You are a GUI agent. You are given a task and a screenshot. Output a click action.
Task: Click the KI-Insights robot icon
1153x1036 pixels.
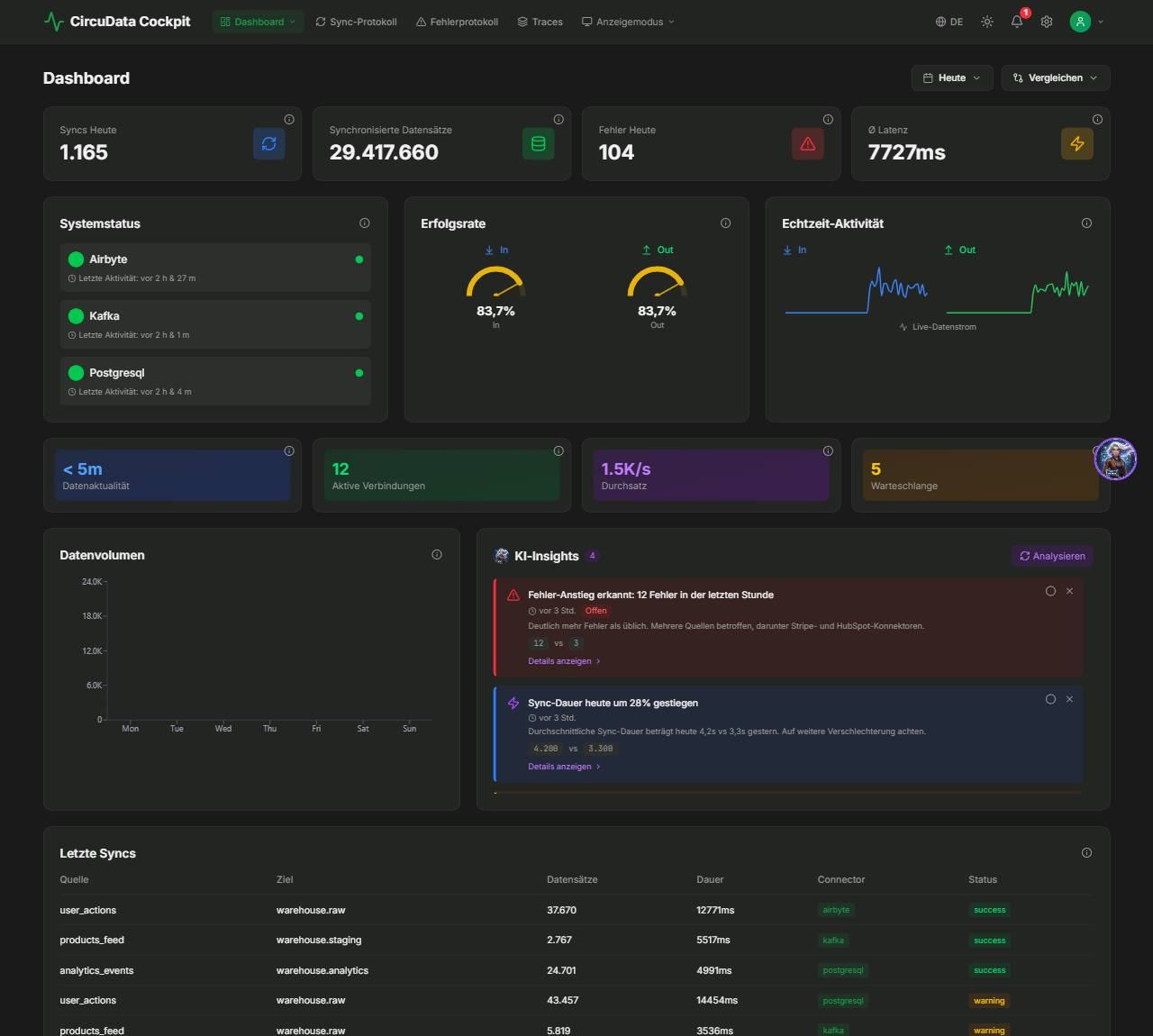[x=502, y=556]
